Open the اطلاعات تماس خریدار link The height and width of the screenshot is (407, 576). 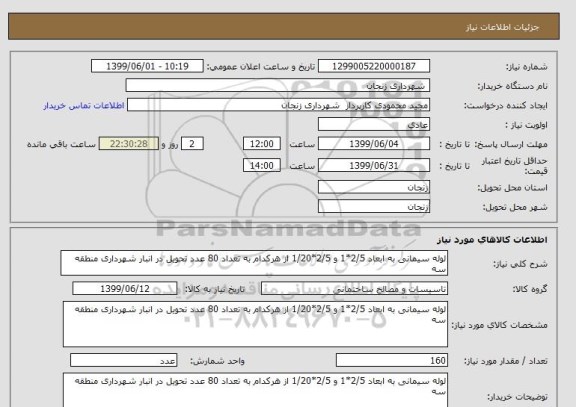(84, 105)
